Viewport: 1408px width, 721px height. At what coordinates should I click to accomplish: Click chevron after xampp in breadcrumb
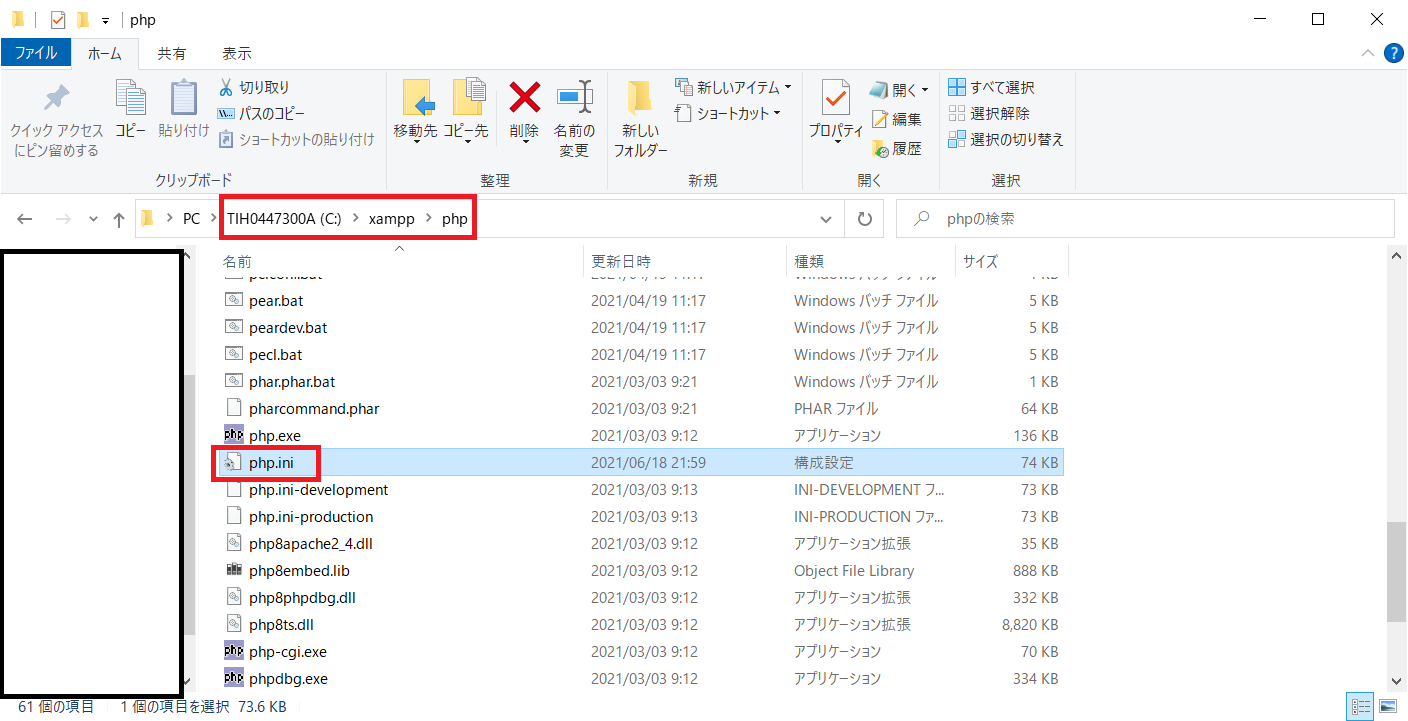click(x=428, y=219)
